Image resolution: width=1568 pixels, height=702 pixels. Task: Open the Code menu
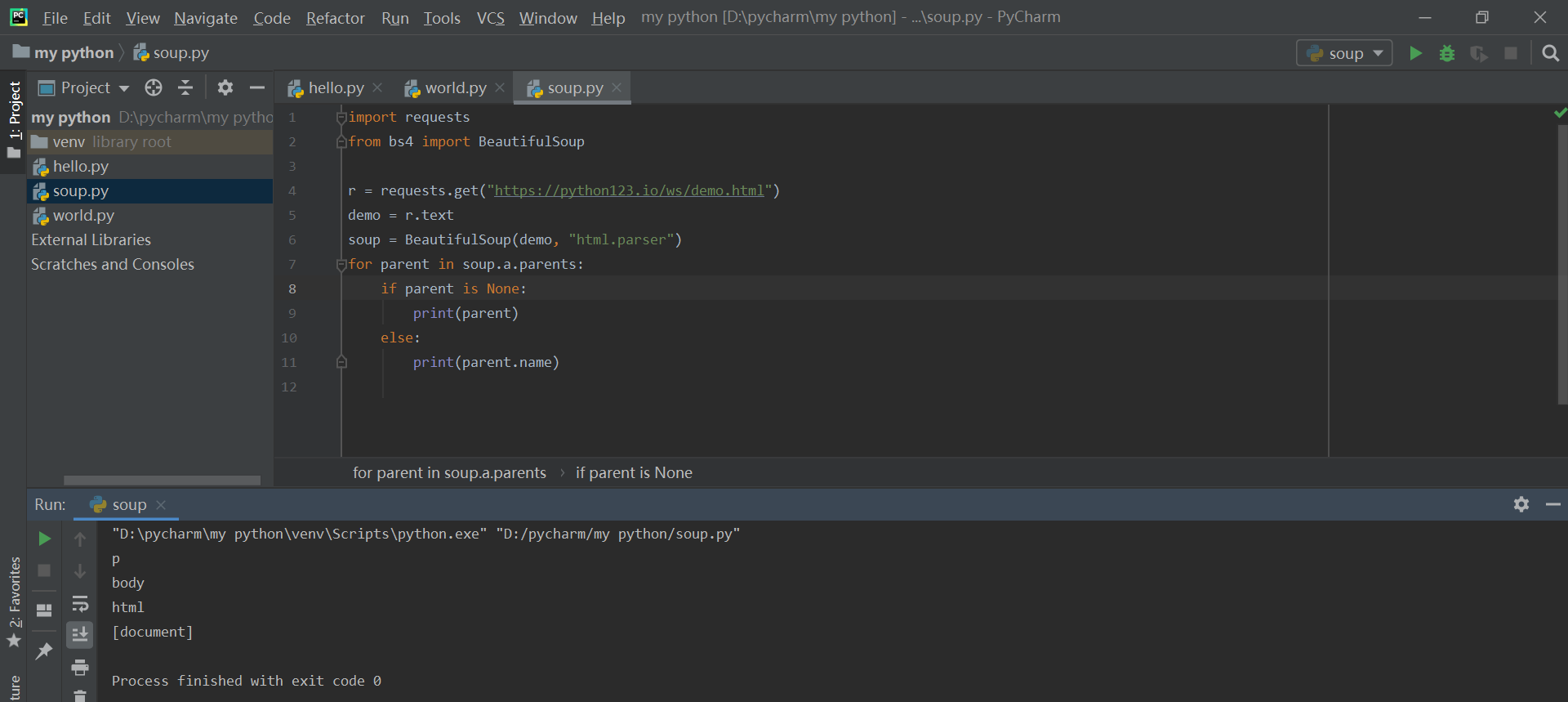tap(272, 17)
